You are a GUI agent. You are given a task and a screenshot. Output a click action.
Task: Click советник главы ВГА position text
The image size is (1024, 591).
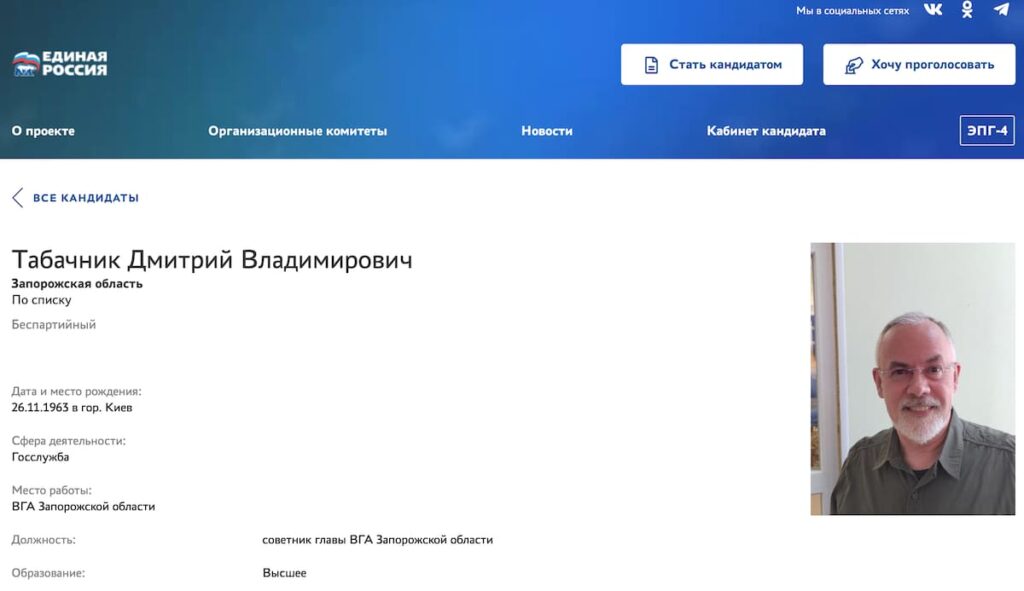(377, 540)
